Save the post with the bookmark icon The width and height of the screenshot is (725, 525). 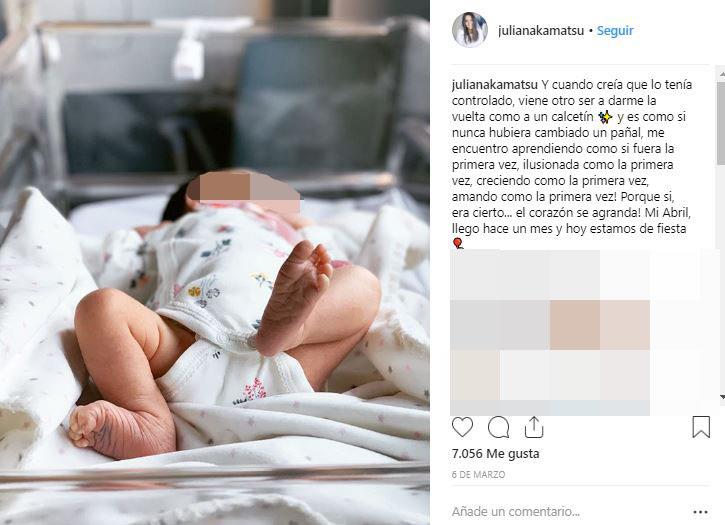pos(701,427)
